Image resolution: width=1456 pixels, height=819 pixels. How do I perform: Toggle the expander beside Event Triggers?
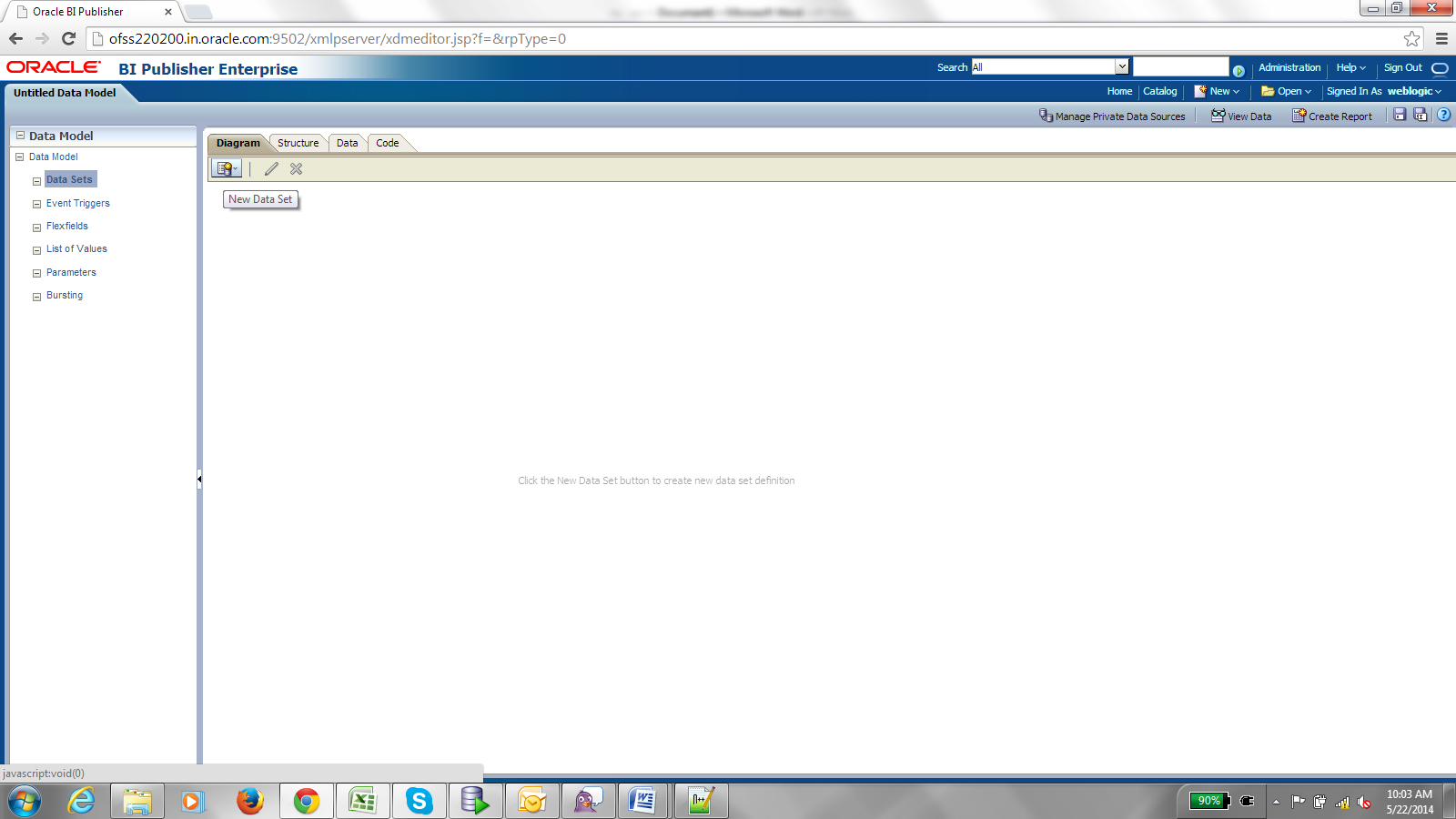click(36, 205)
